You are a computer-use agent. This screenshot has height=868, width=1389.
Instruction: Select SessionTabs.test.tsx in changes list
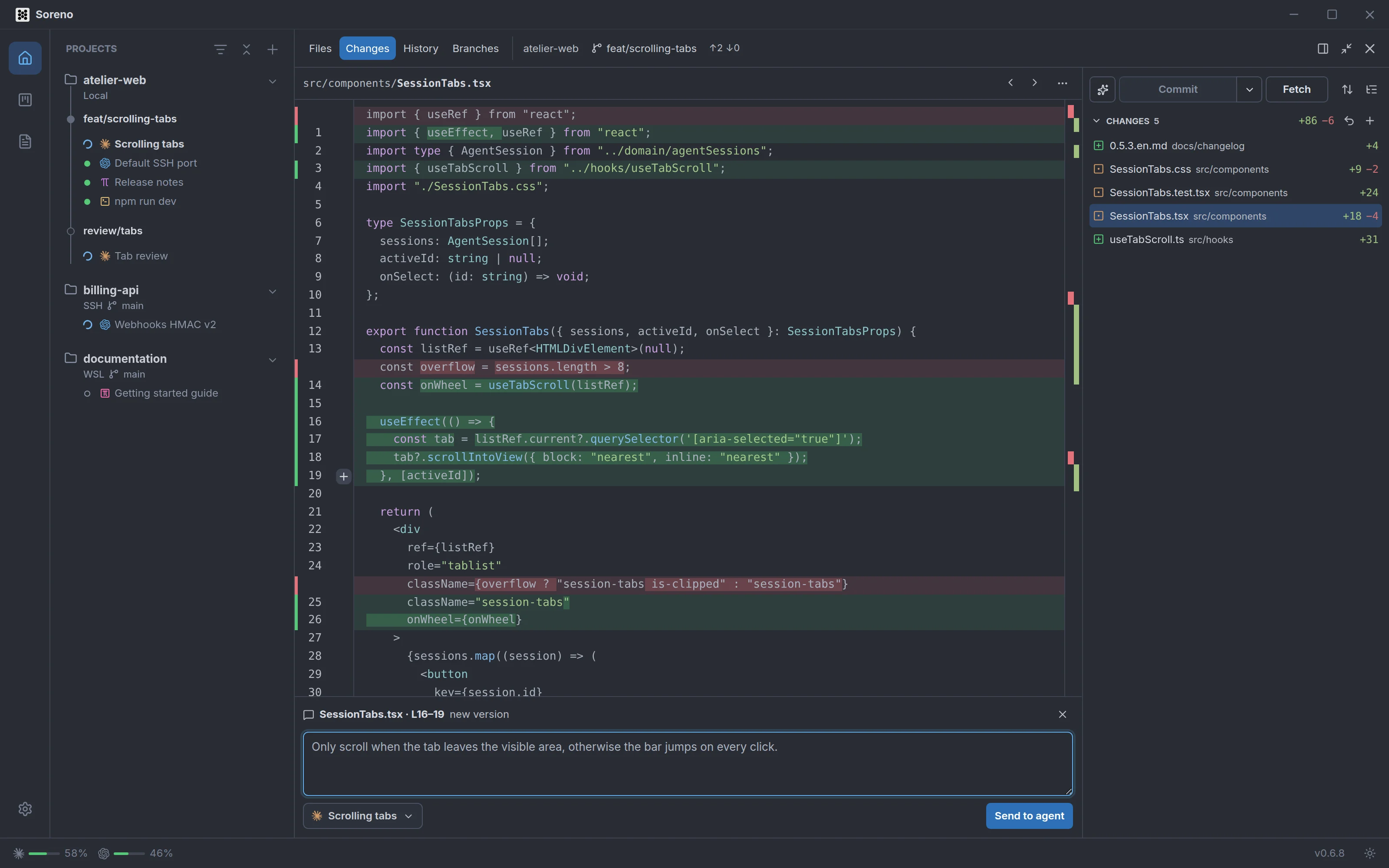pyautogui.click(x=1235, y=193)
